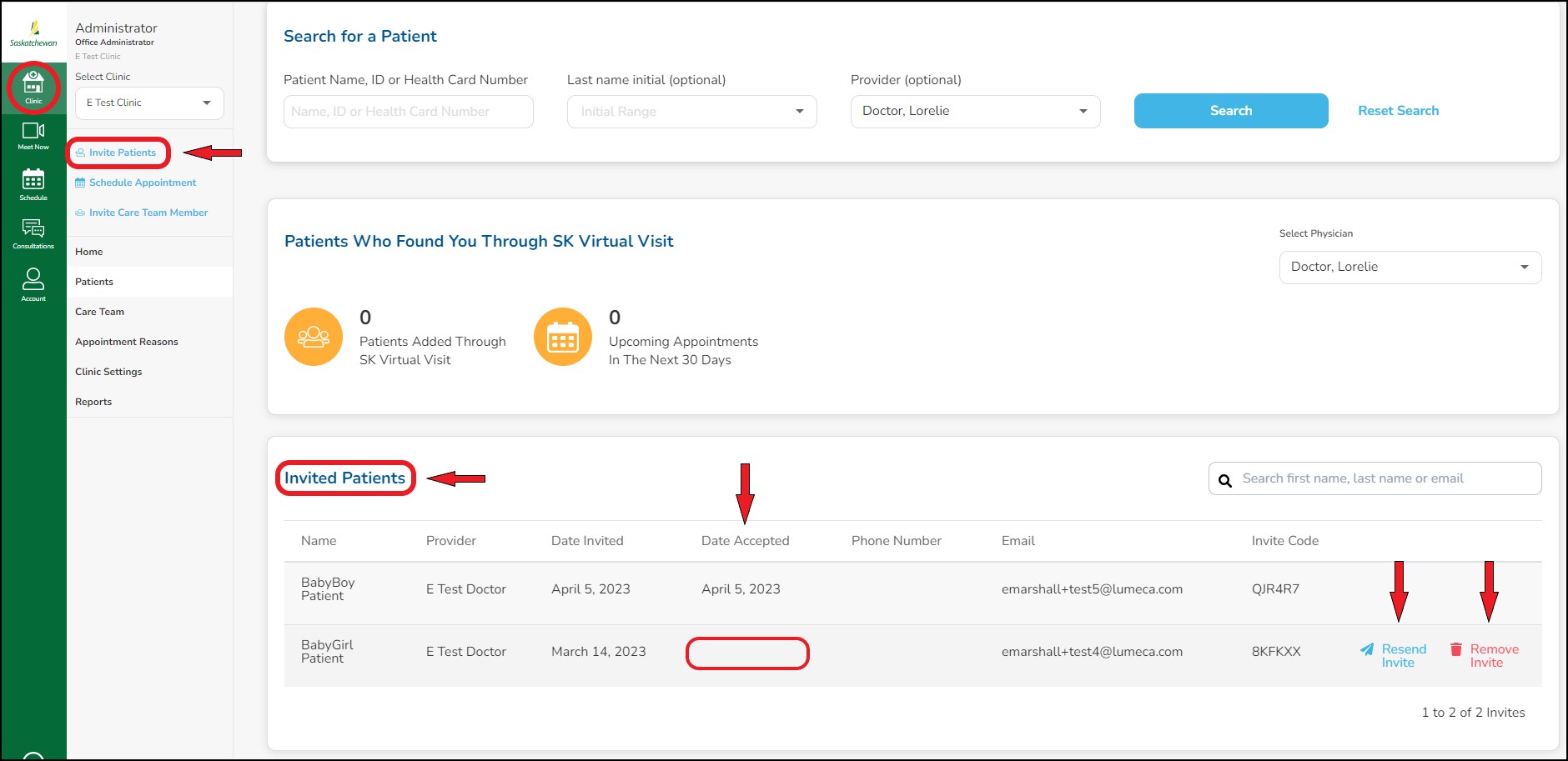The height and width of the screenshot is (761, 1568).
Task: Click the Reset Search link
Action: [1398, 111]
